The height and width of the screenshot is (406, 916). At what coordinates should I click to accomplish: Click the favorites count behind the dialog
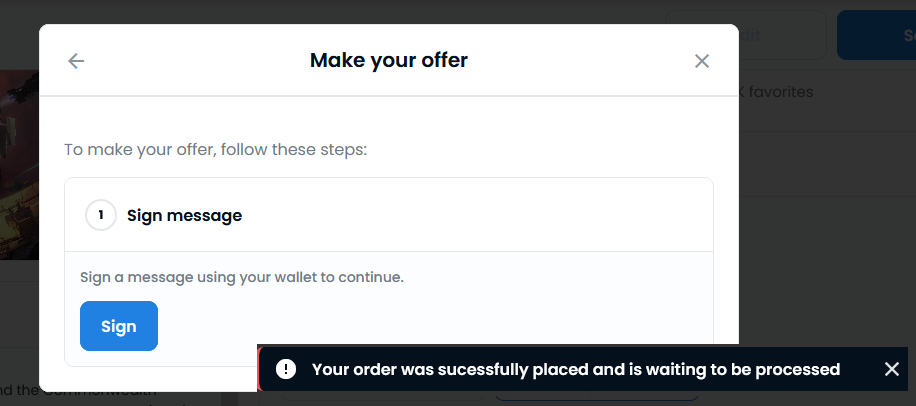point(778,92)
